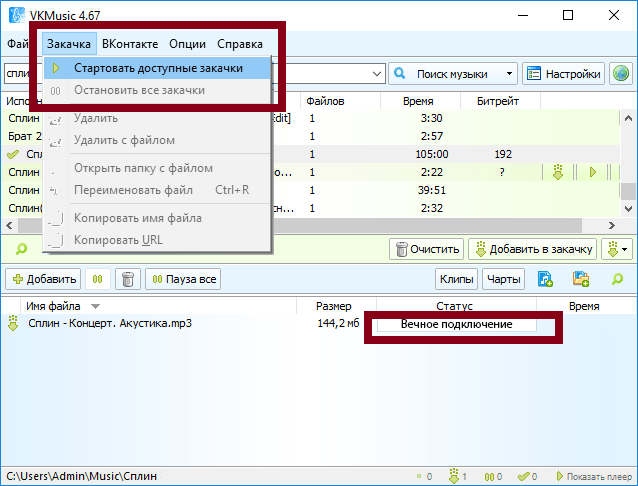Click the Добавить button with plus
Image resolution: width=638 pixels, height=486 pixels.
coord(43,279)
